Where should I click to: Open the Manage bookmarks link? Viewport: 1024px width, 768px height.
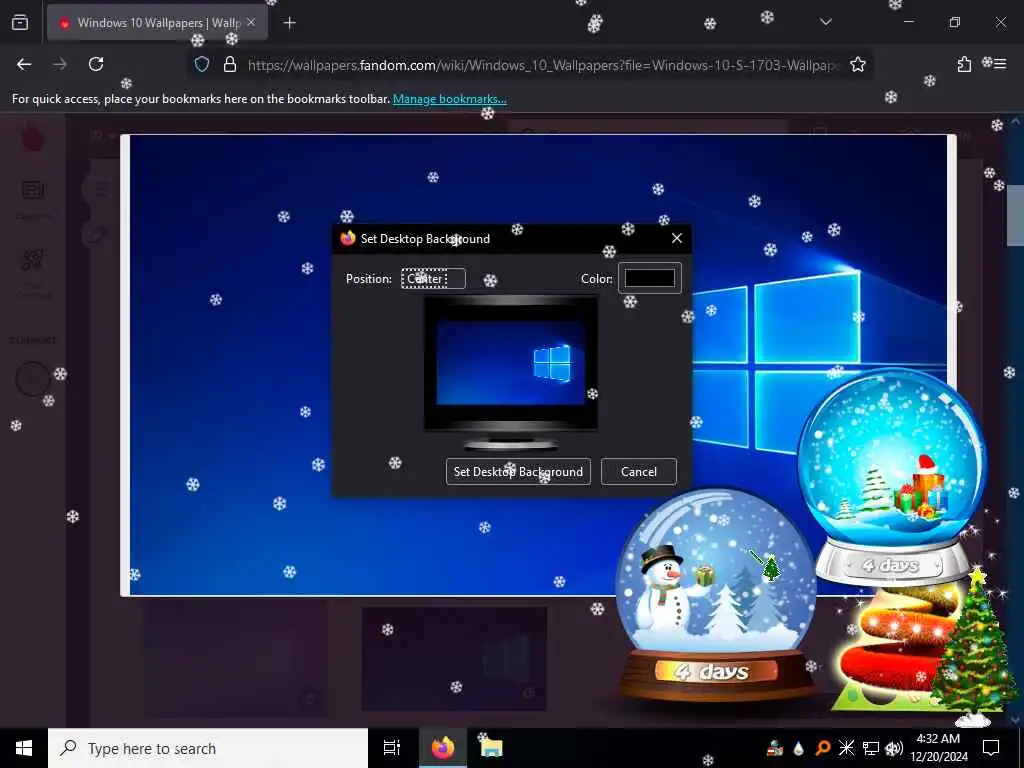(449, 99)
